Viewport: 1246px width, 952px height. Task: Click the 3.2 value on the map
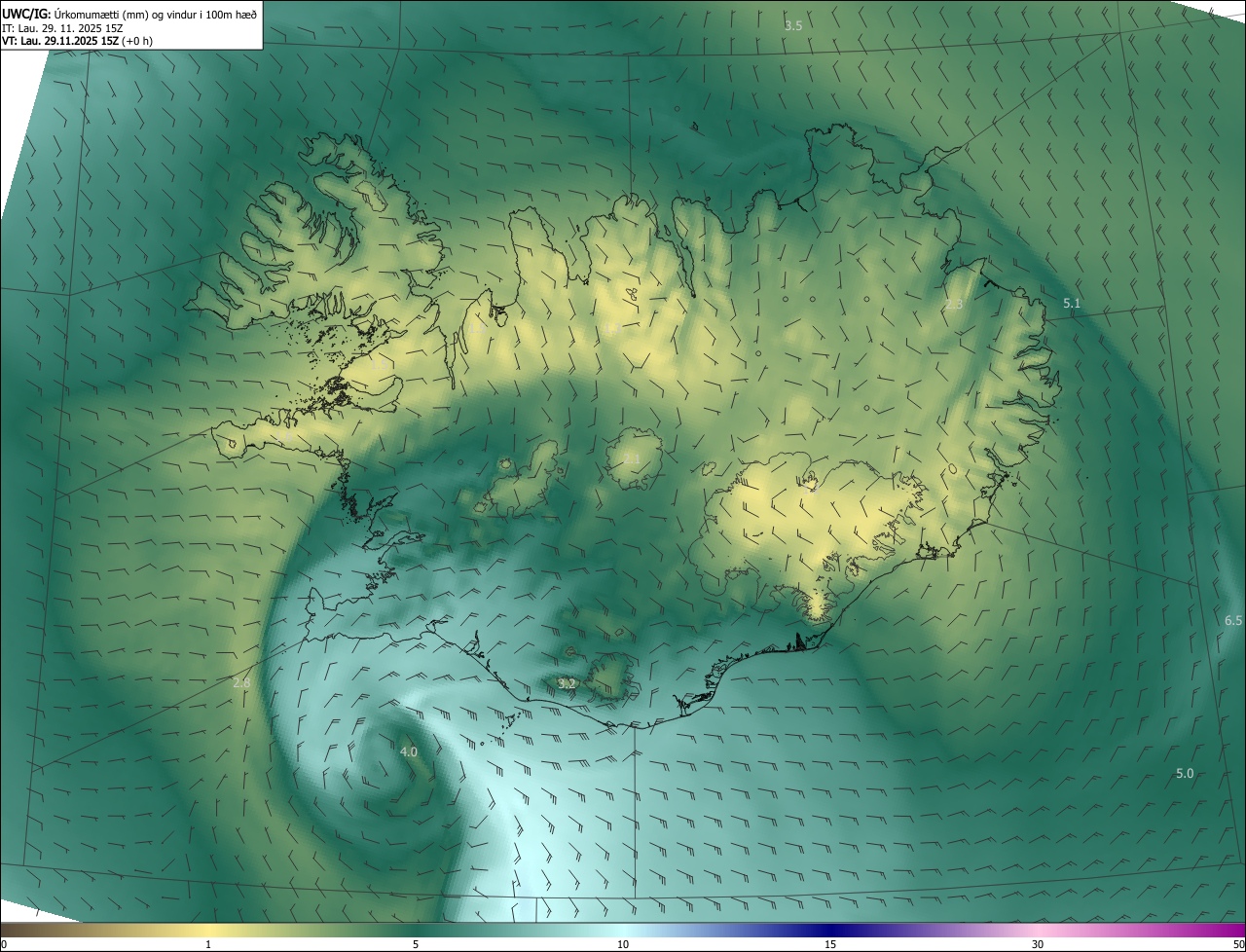567,684
